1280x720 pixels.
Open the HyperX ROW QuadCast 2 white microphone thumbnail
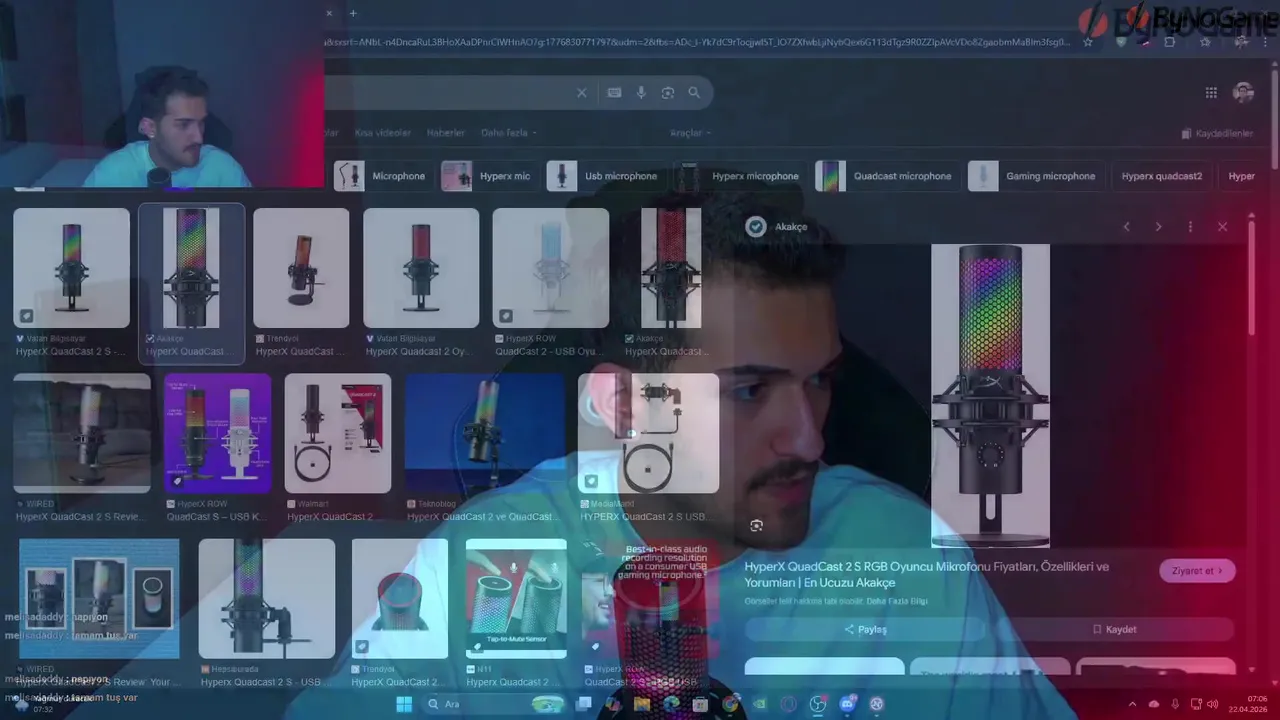click(551, 267)
